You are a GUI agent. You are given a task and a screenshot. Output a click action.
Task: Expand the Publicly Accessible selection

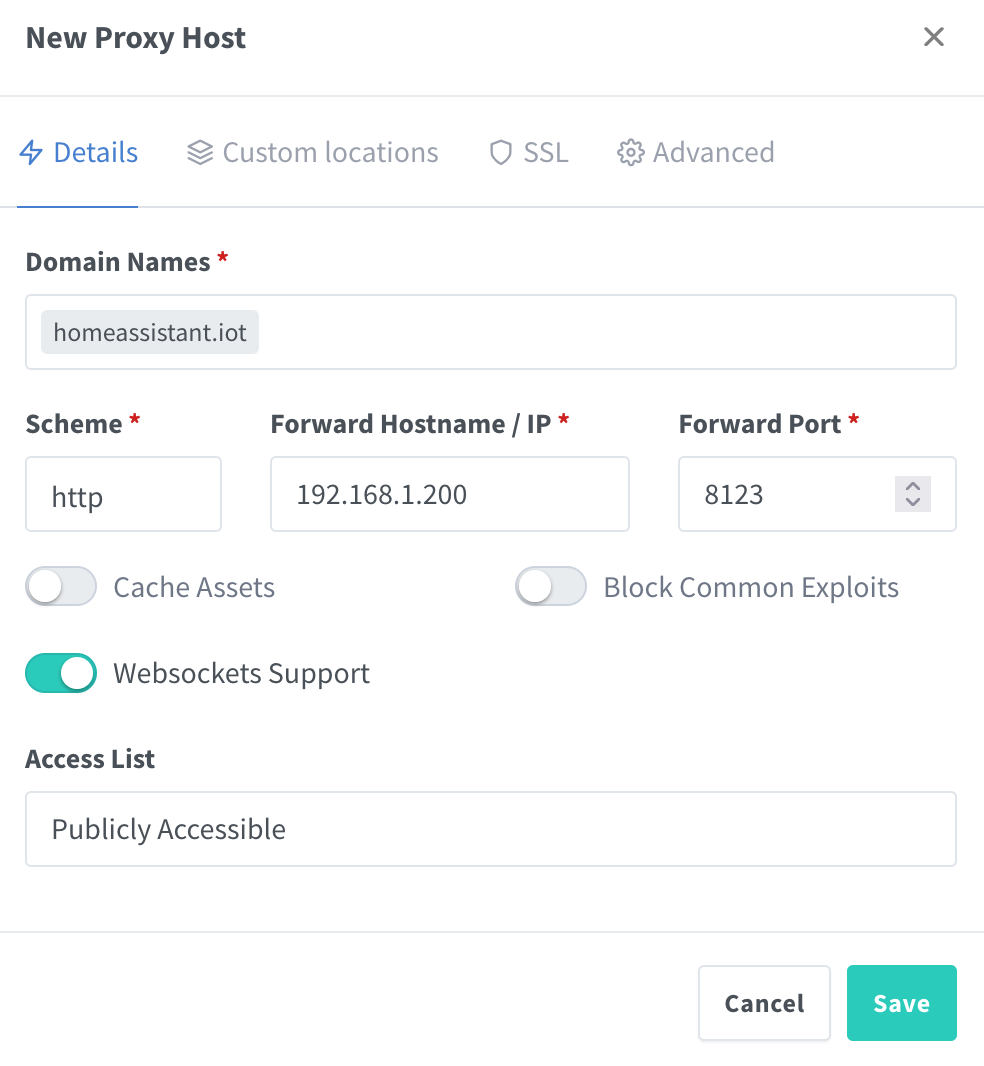(490, 829)
